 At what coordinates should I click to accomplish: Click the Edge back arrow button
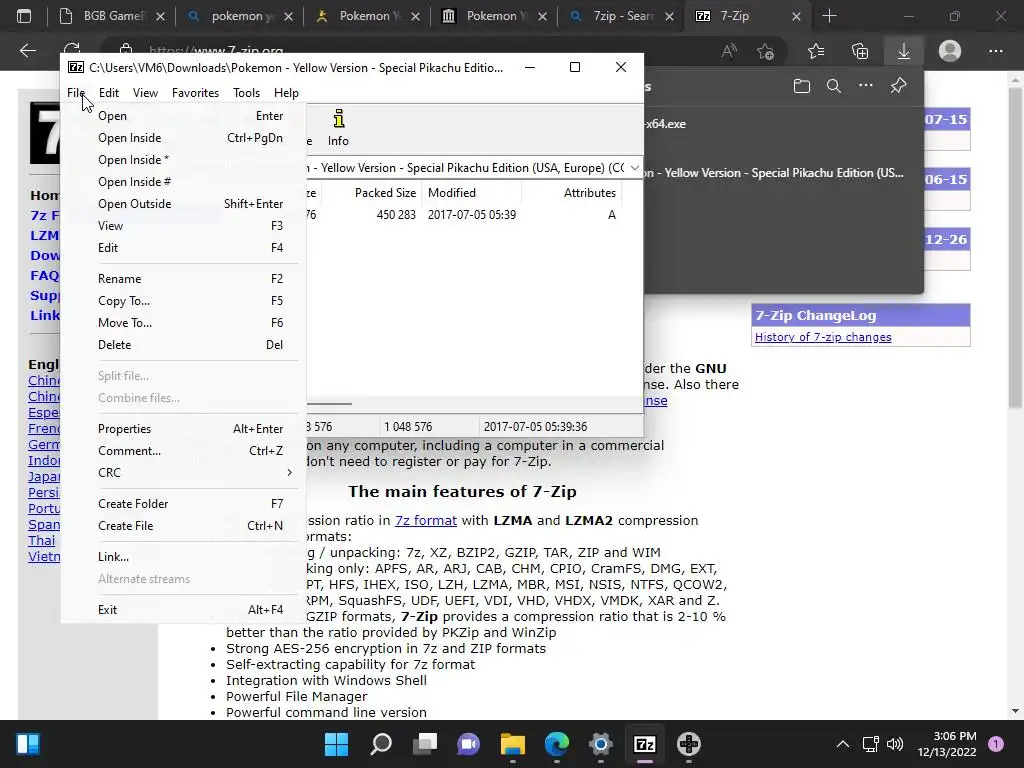(x=27, y=51)
